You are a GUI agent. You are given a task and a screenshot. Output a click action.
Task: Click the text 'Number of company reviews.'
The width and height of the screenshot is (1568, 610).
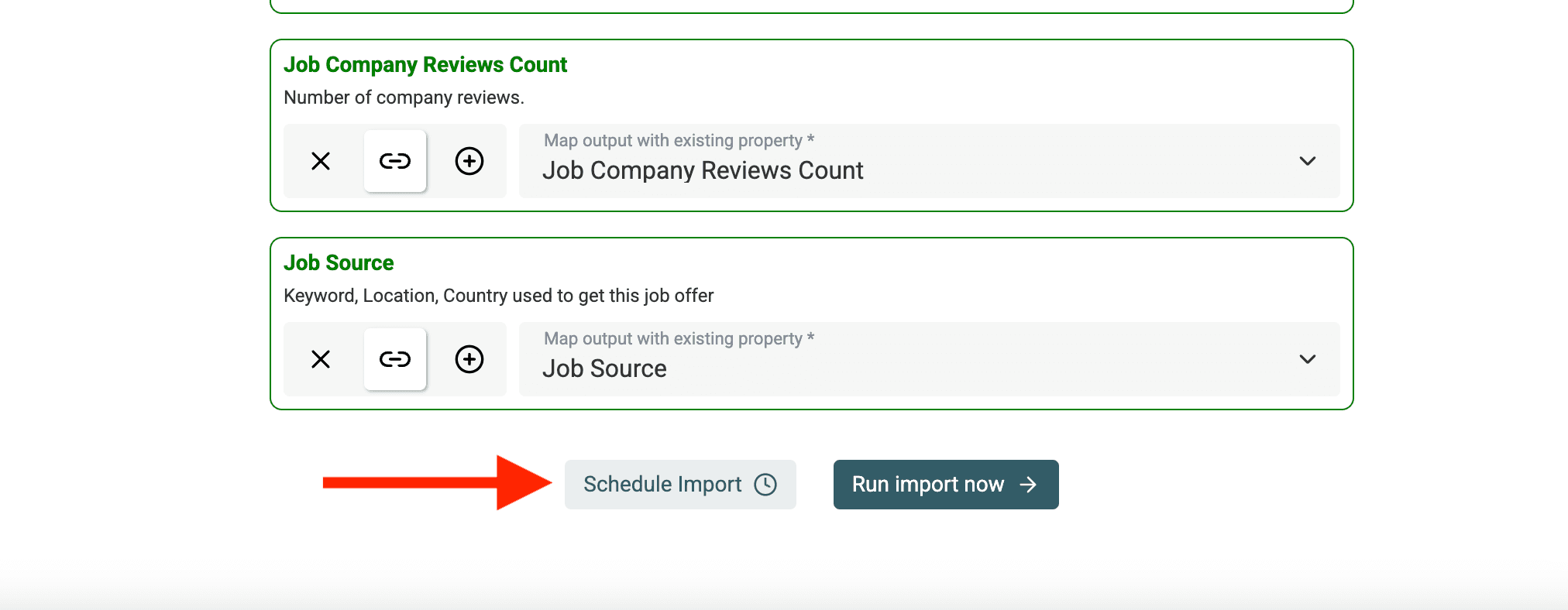pos(404,98)
